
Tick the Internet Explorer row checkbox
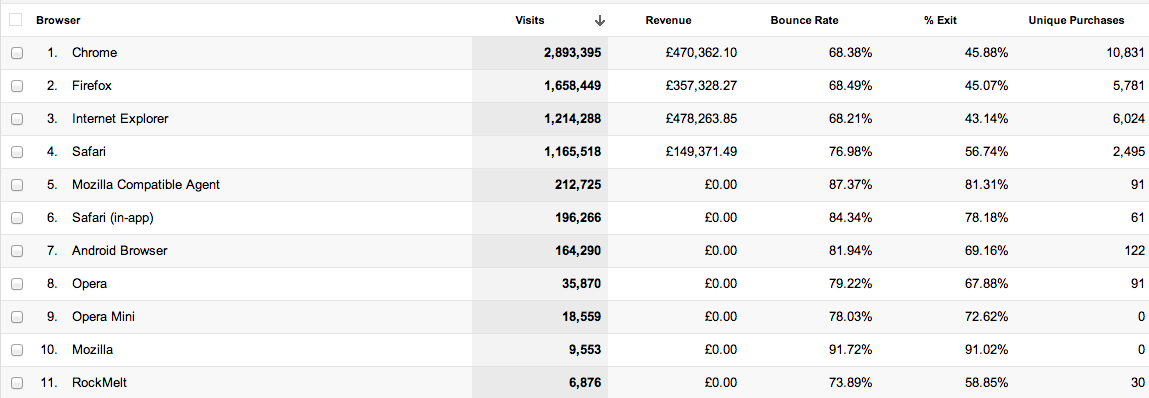17,119
